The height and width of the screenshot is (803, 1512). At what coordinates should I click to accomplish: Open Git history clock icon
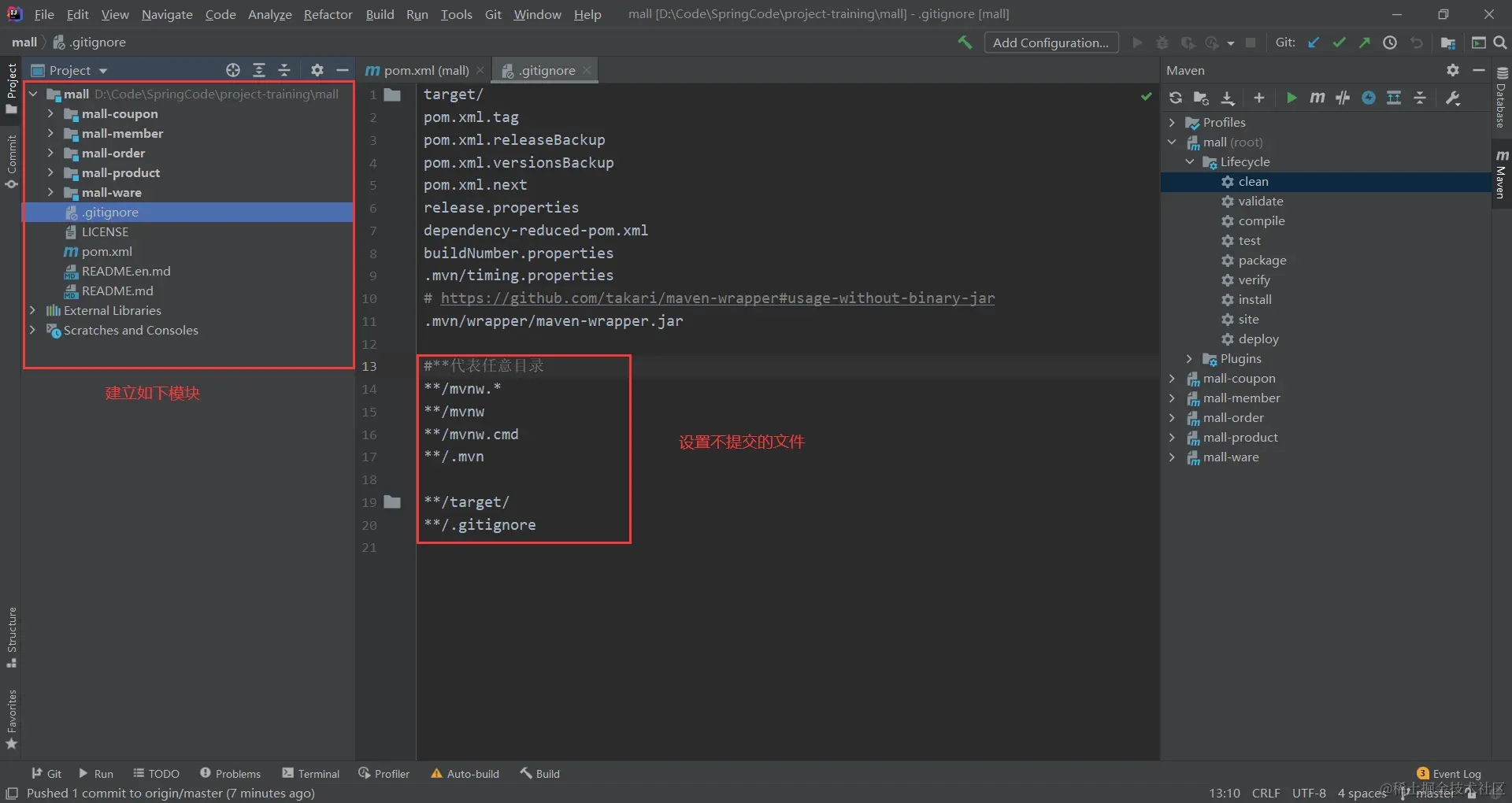(x=1390, y=43)
